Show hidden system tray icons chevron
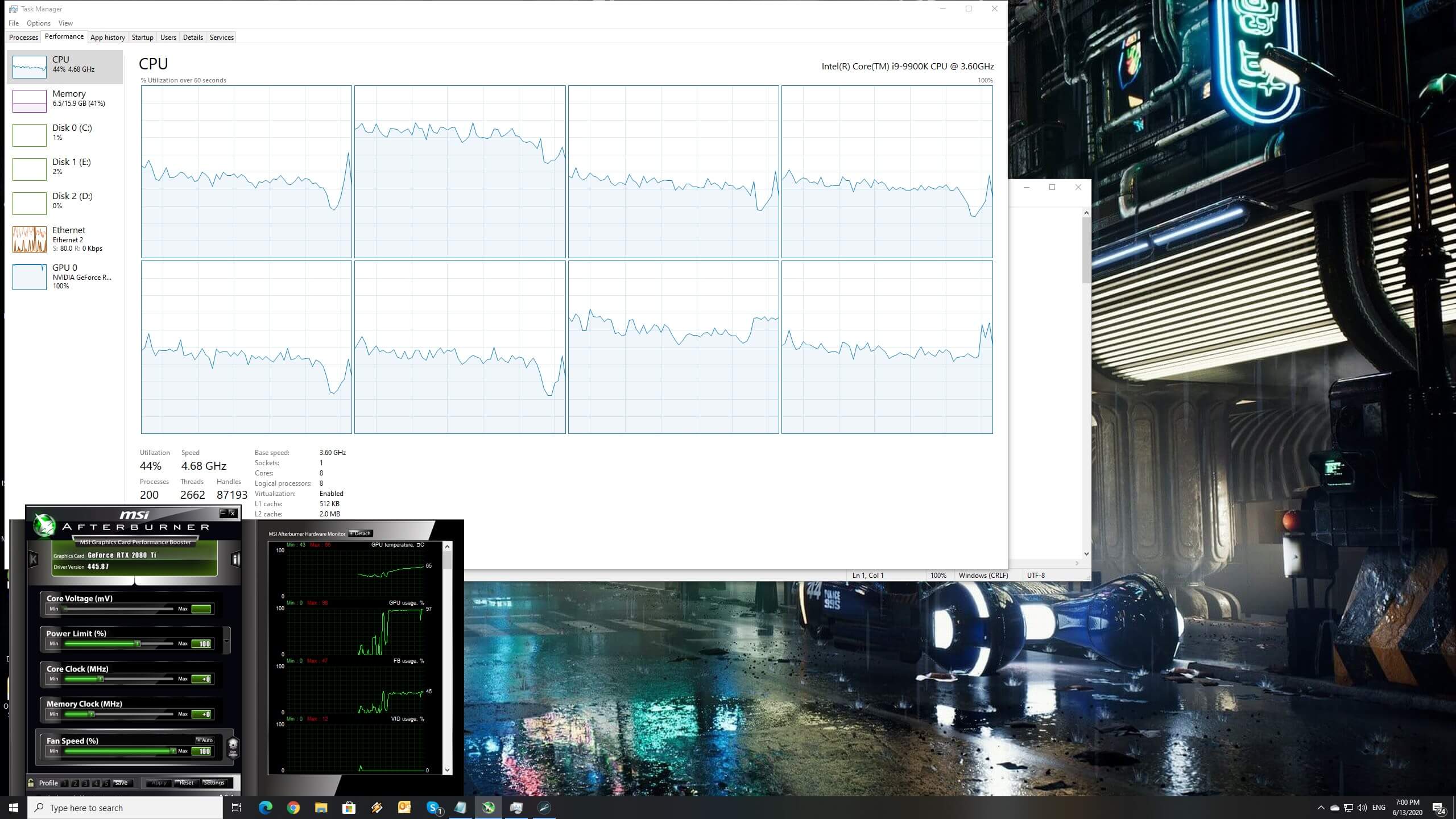 pyautogui.click(x=1321, y=808)
